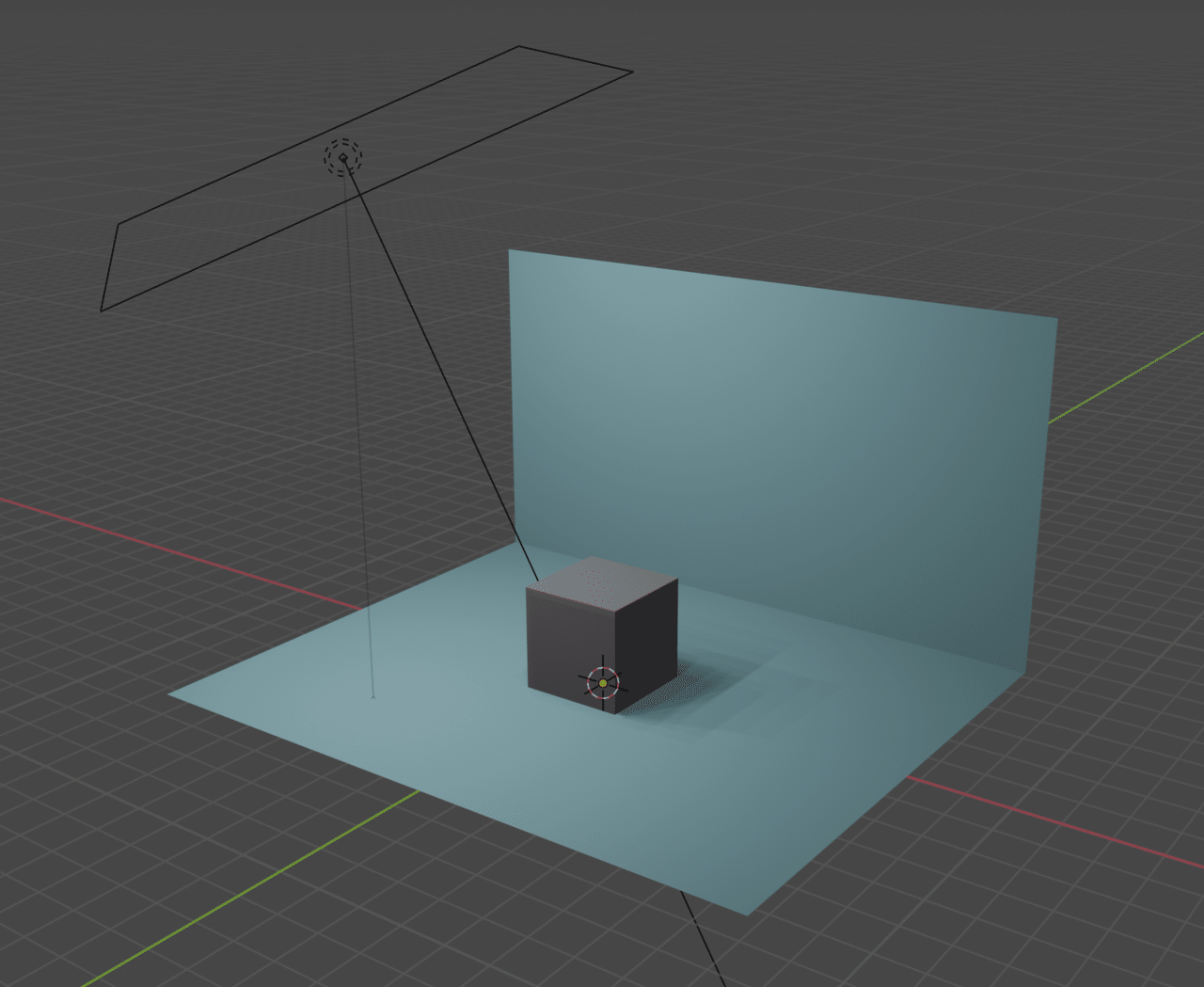
Task: Click the area light's dashed circle origin
Action: click(x=343, y=158)
